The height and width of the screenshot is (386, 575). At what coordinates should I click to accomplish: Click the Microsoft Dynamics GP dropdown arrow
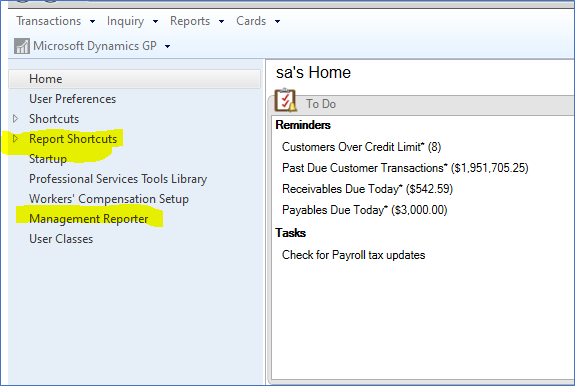168,47
